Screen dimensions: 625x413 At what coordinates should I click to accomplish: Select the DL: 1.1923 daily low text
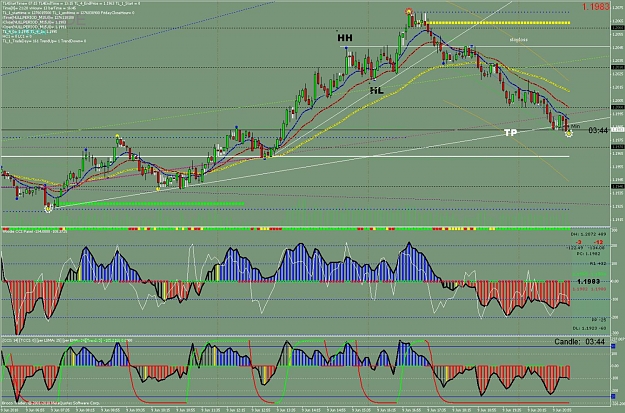[x=590, y=328]
